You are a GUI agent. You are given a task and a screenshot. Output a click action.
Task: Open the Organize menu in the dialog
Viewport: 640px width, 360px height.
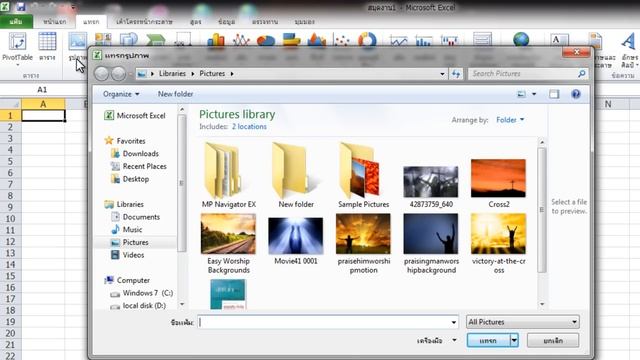click(x=121, y=94)
